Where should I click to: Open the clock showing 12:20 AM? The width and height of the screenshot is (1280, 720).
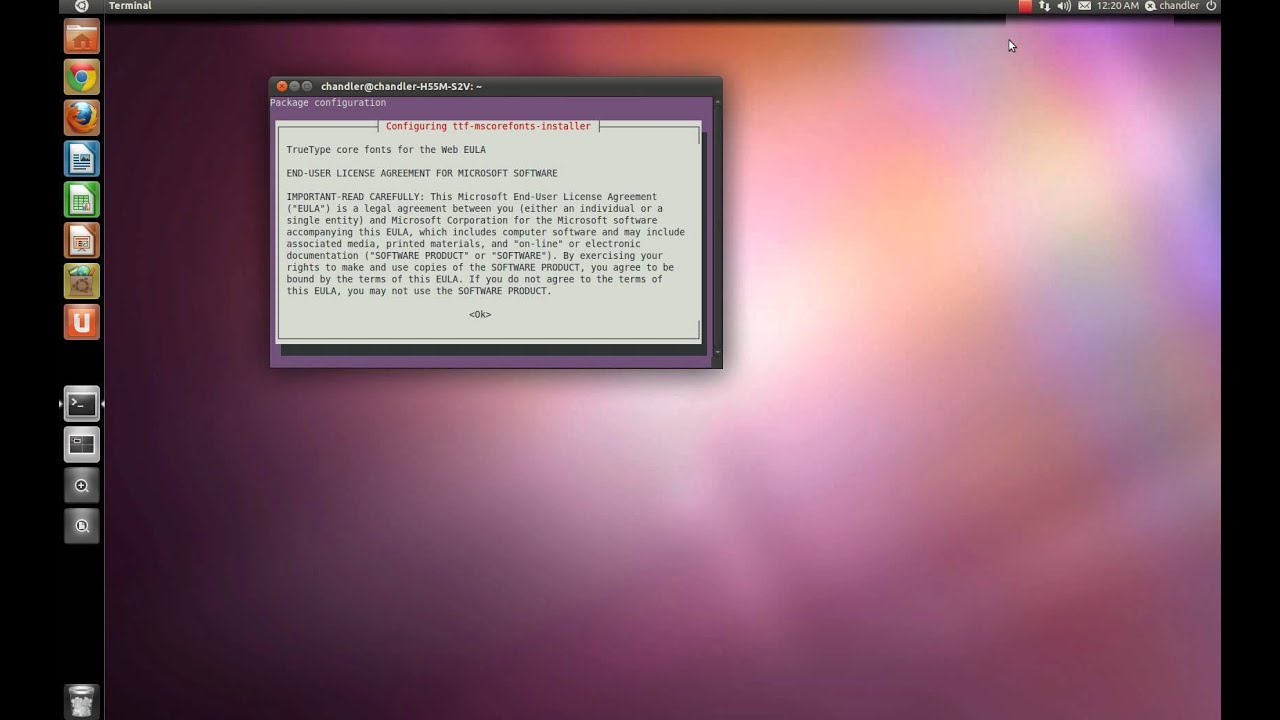(1117, 6)
